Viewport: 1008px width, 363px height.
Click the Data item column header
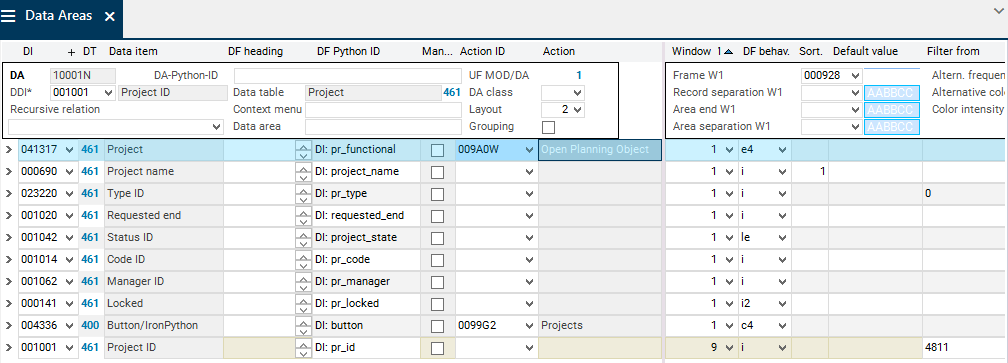click(x=133, y=51)
